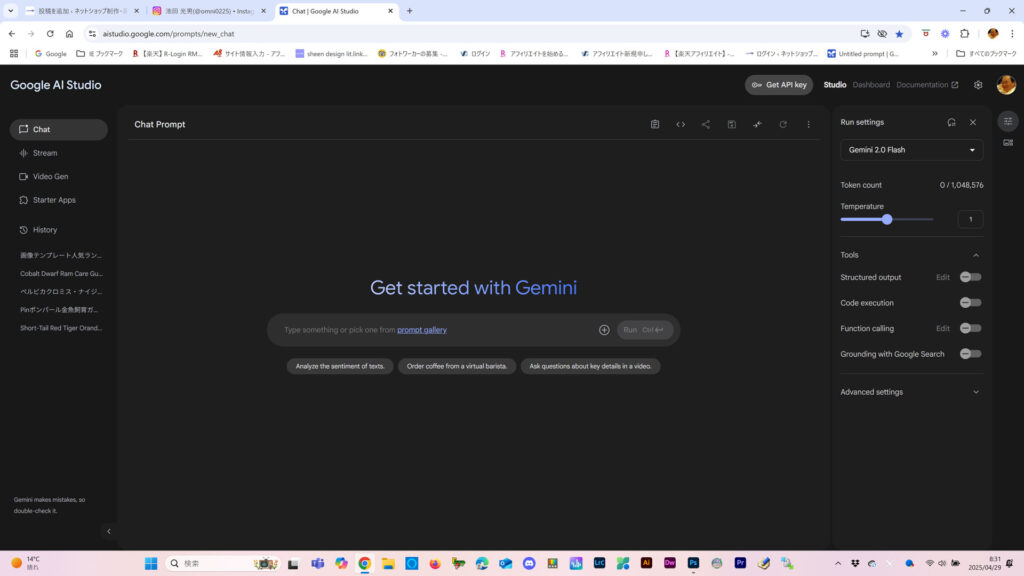1024x576 pixels.
Task: Click the Get API key button
Action: 779,85
